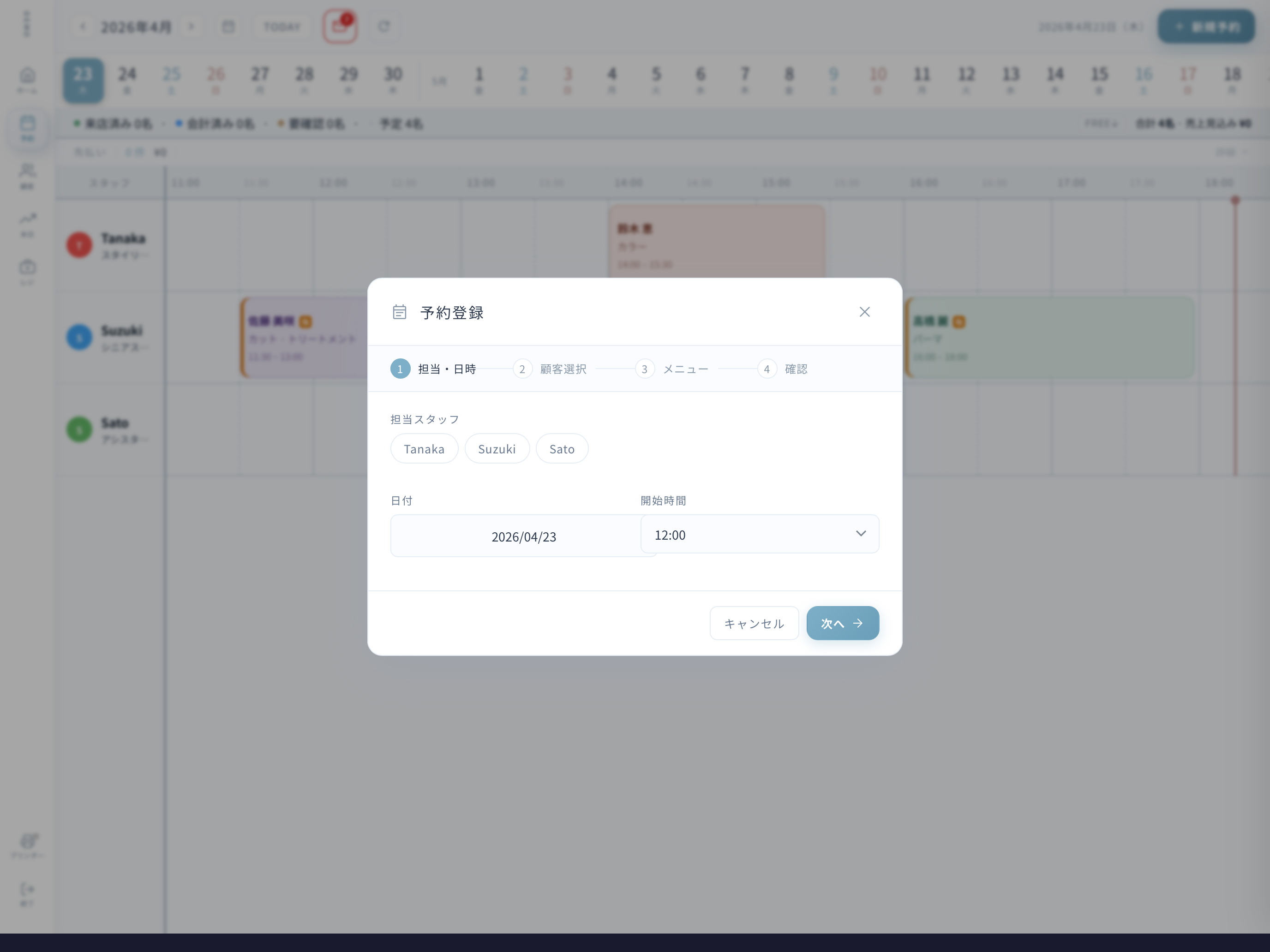Select date 24 in the date strip
This screenshot has height=952, width=1270.
coord(127,80)
